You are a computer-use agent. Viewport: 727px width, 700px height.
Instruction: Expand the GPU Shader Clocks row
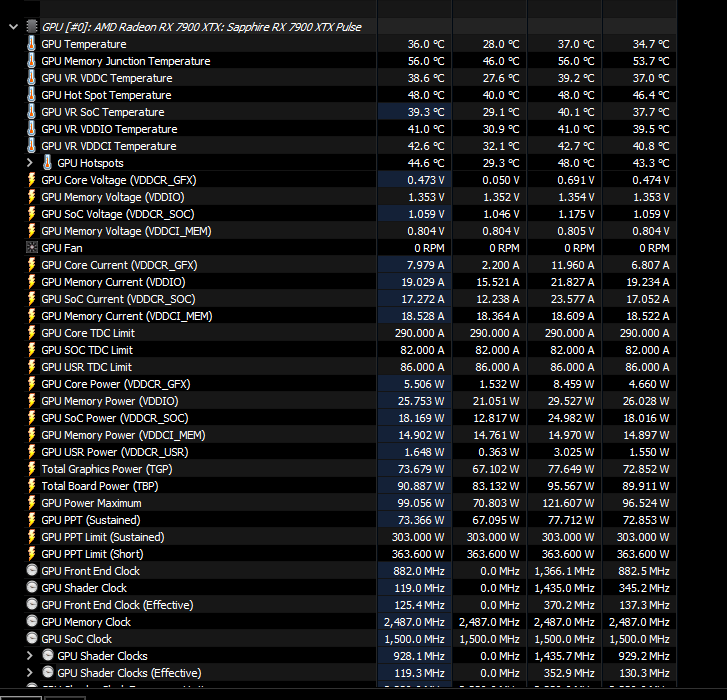click(30, 655)
